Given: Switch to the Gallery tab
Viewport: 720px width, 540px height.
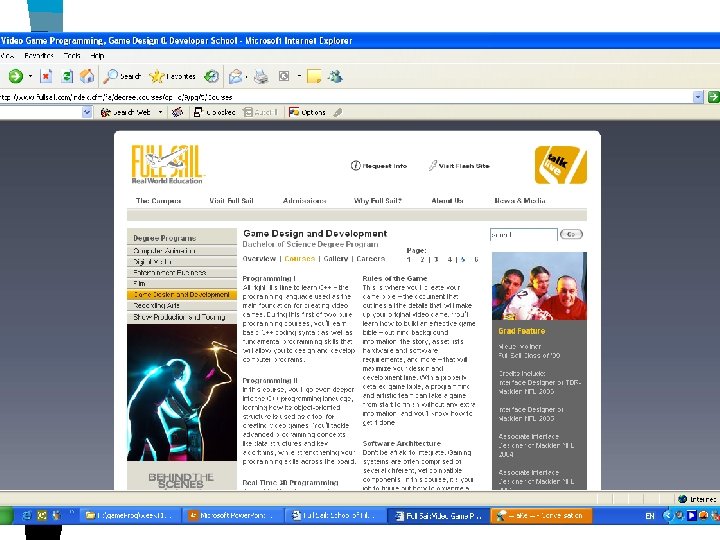Looking at the screenshot, I should point(336,259).
